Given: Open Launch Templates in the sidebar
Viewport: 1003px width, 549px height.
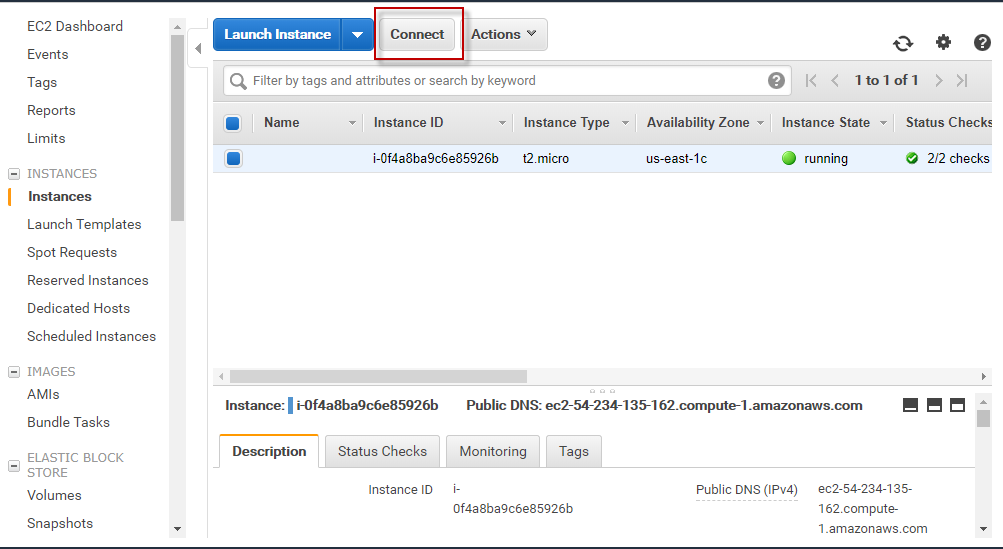Looking at the screenshot, I should tap(84, 225).
